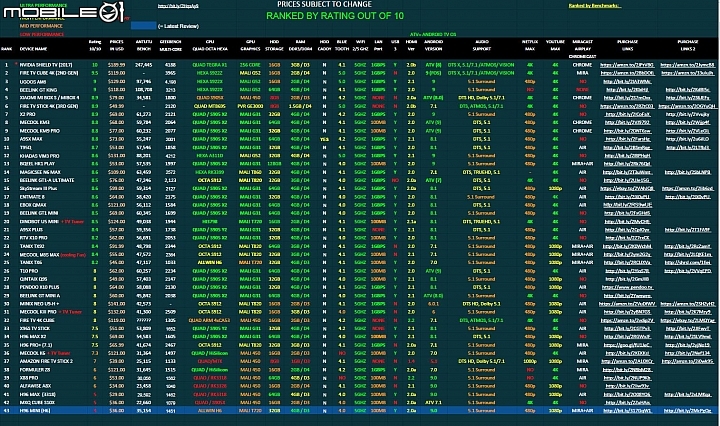
Task: Click the 'GEEKBENCH MULTI-CORE' column header
Action: 170,45
